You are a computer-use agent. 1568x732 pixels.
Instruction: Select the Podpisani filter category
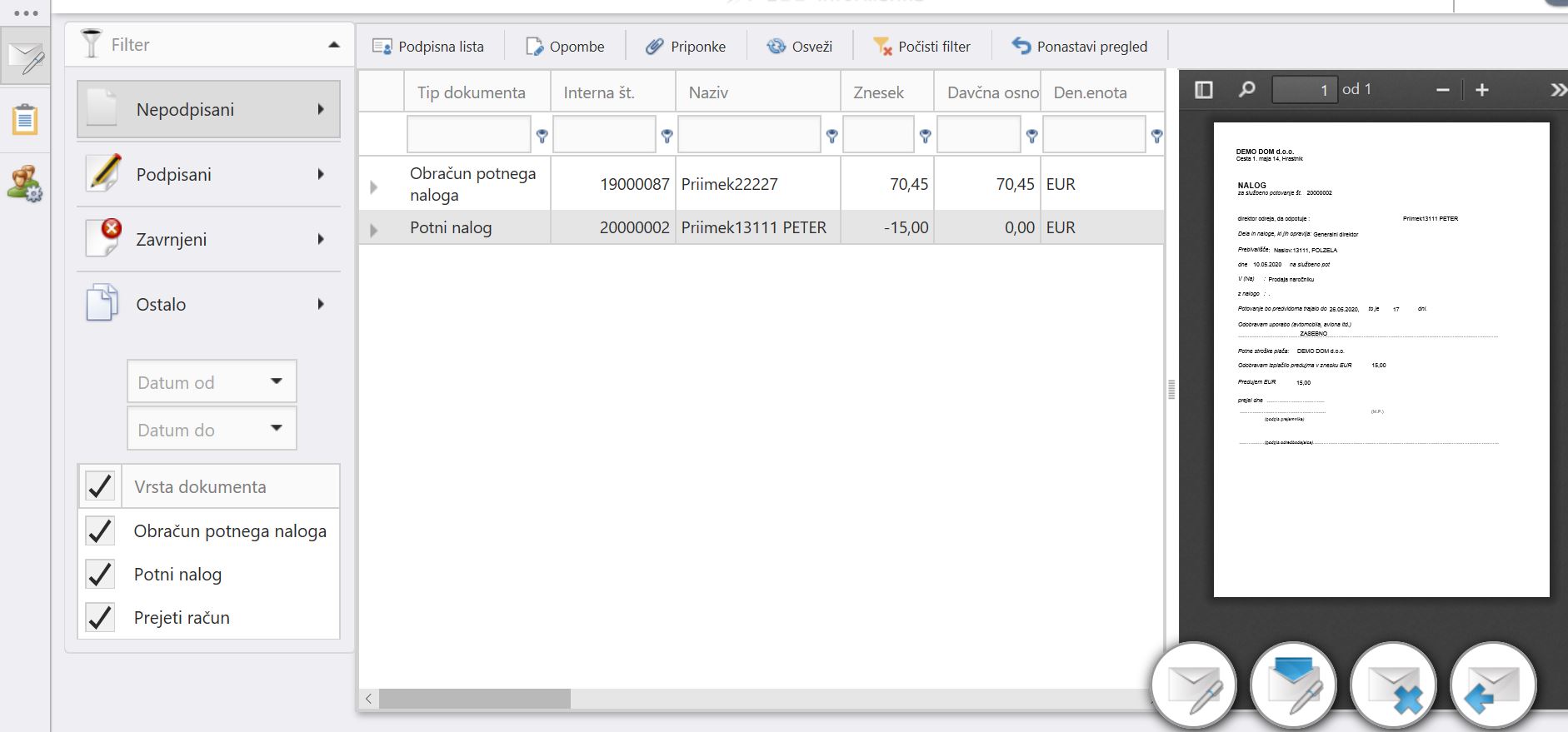(x=208, y=174)
